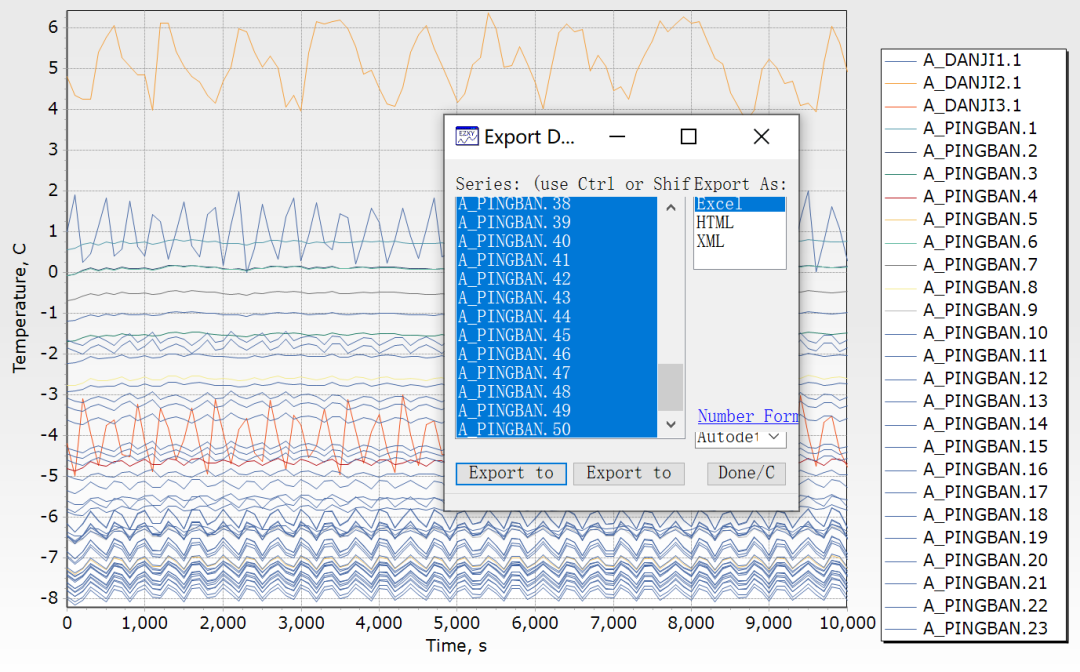Close the Export Data dialog
1080x672 pixels.
[761, 136]
